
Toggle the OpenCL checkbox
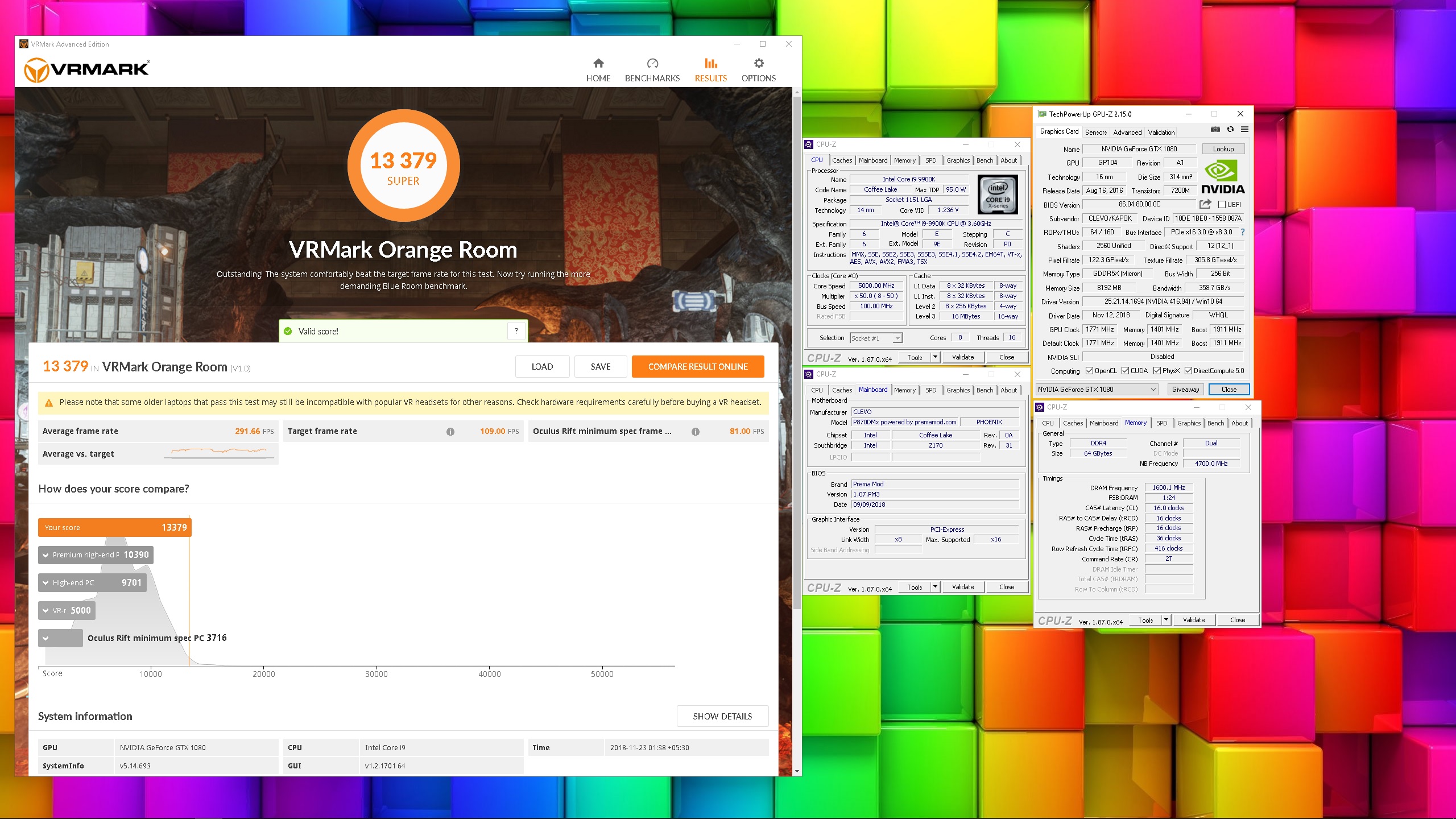(x=1089, y=371)
